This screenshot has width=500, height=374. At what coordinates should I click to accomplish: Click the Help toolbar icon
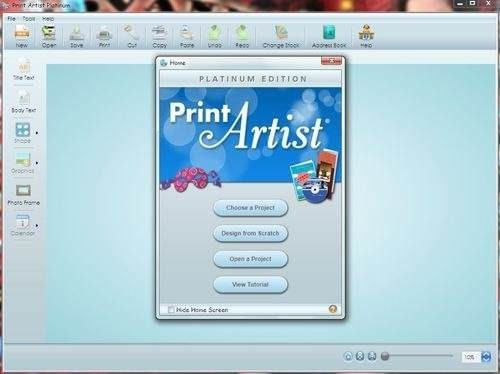coord(366,36)
